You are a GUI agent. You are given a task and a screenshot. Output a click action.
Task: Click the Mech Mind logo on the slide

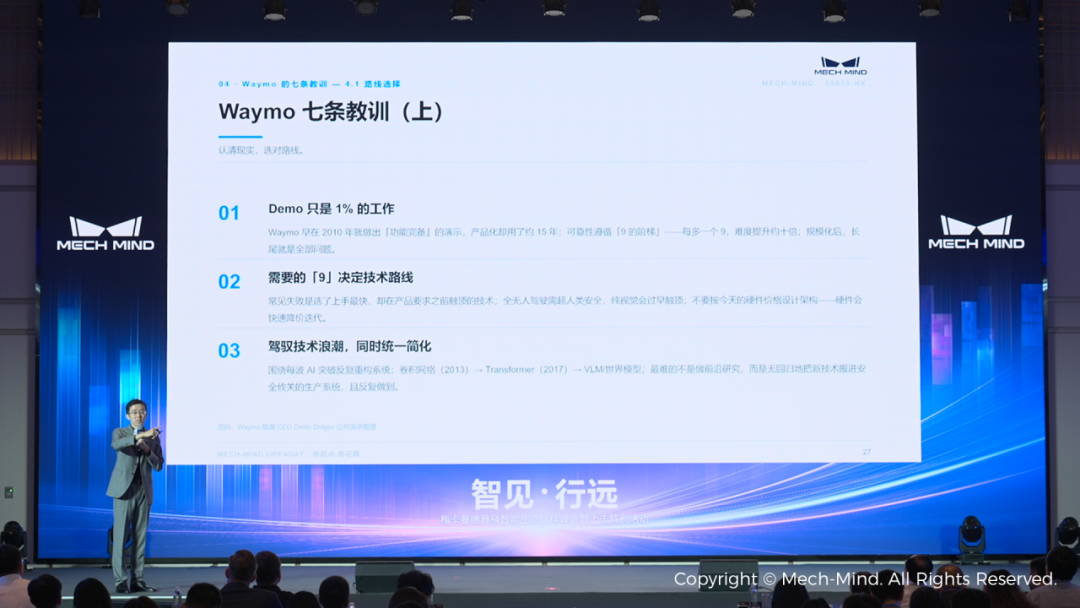(840, 66)
